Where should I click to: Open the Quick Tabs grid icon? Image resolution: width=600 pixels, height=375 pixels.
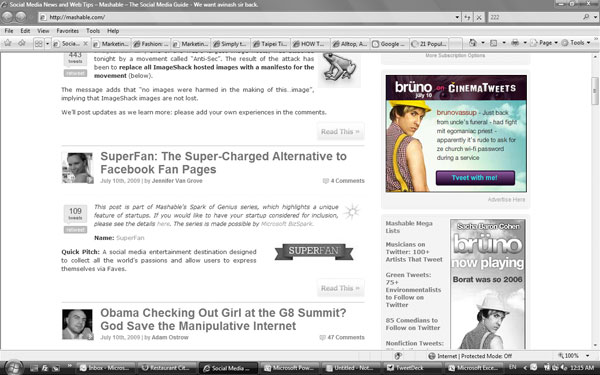point(38,44)
